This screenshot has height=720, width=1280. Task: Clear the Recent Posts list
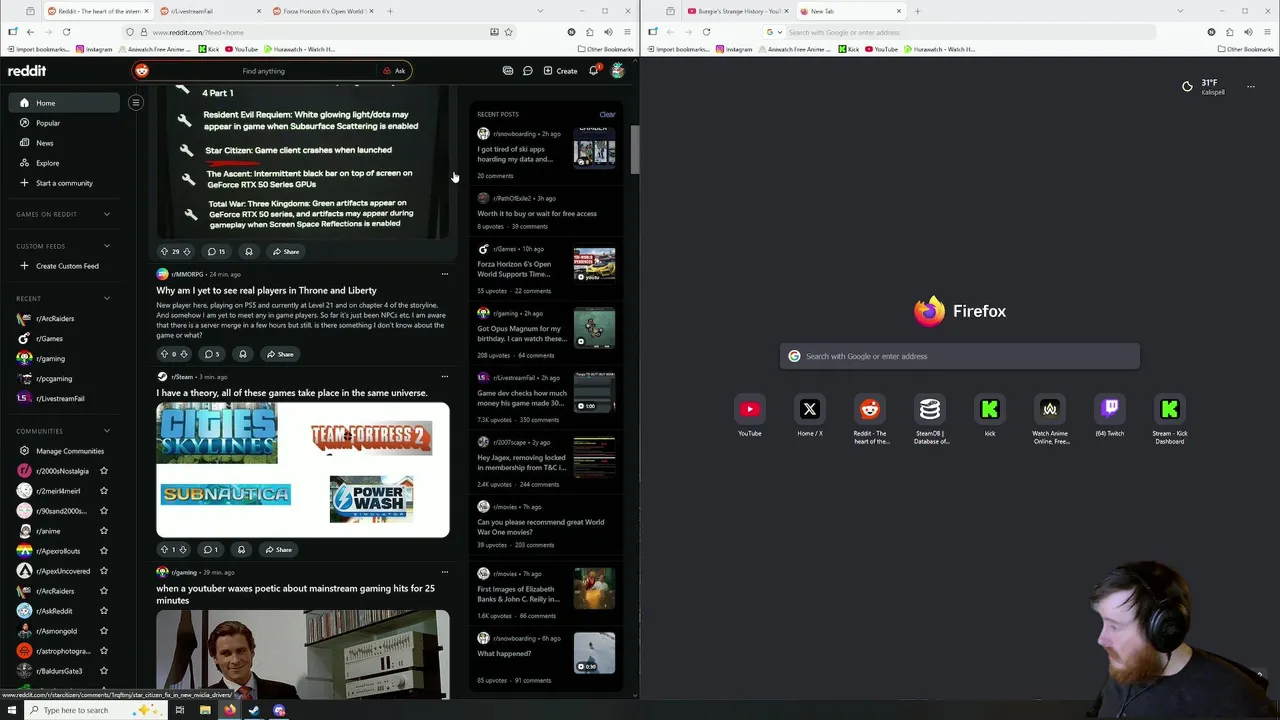click(607, 114)
